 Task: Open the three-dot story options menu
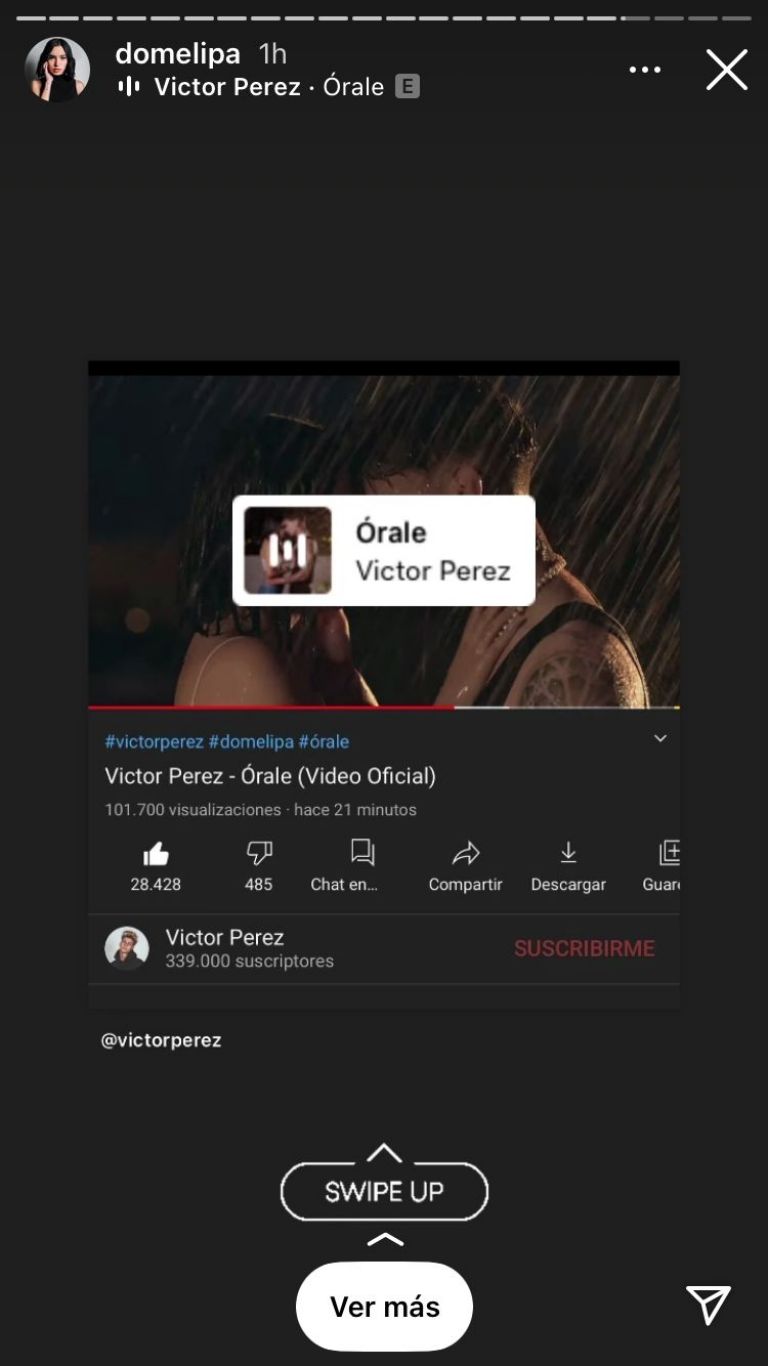point(645,70)
